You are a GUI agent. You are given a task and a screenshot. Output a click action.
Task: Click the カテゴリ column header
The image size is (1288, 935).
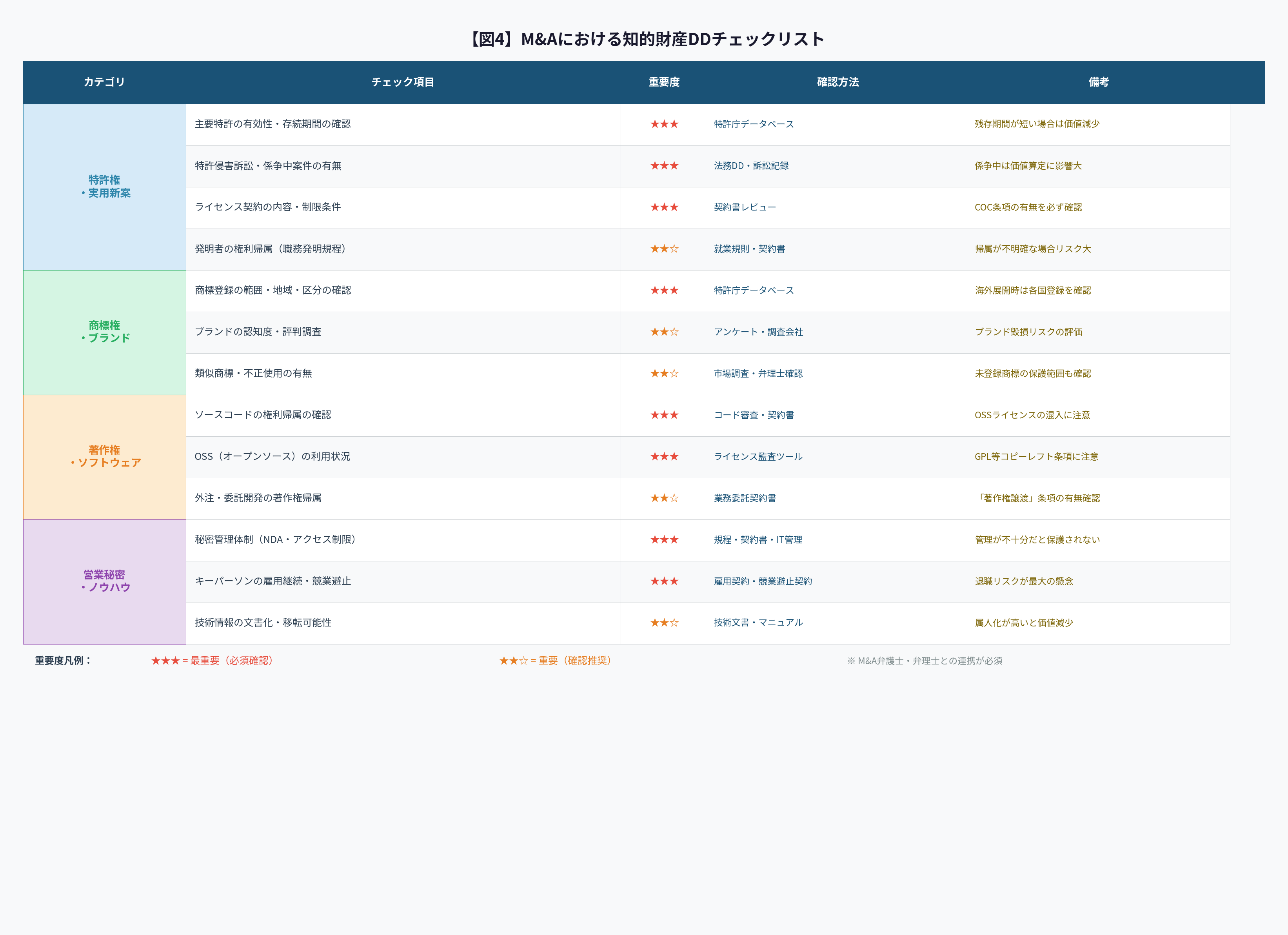click(x=105, y=82)
